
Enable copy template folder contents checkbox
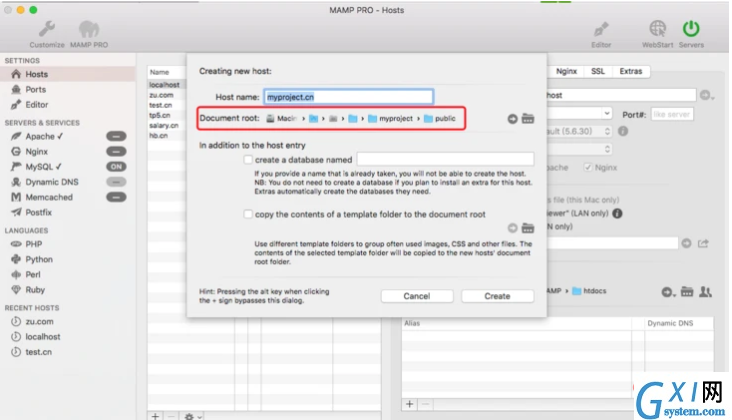coord(248,214)
